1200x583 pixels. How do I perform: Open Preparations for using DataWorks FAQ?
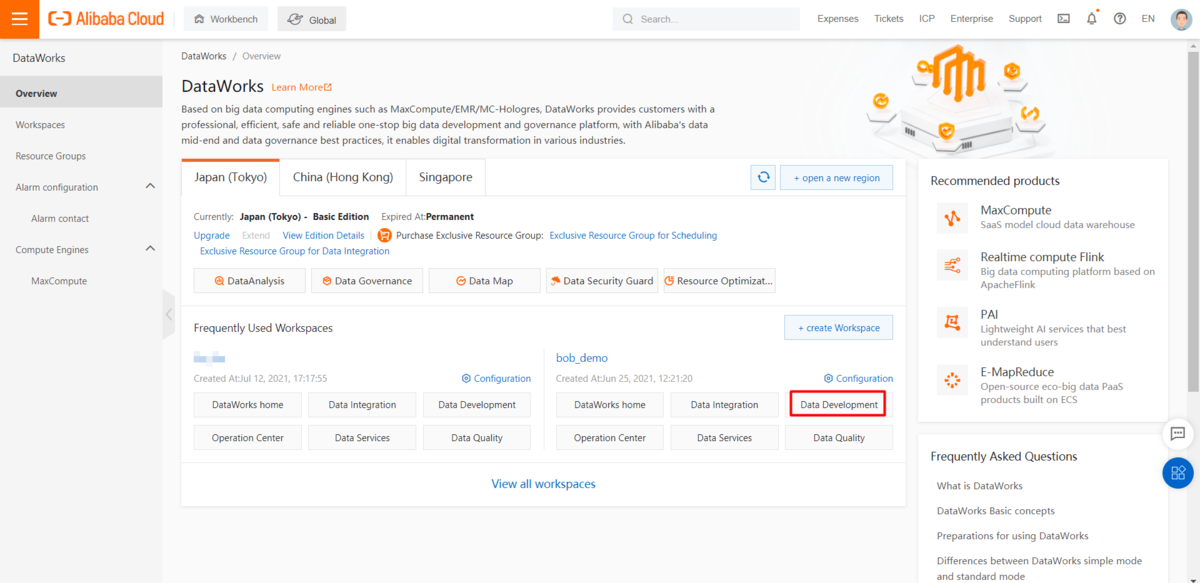(x=1013, y=536)
